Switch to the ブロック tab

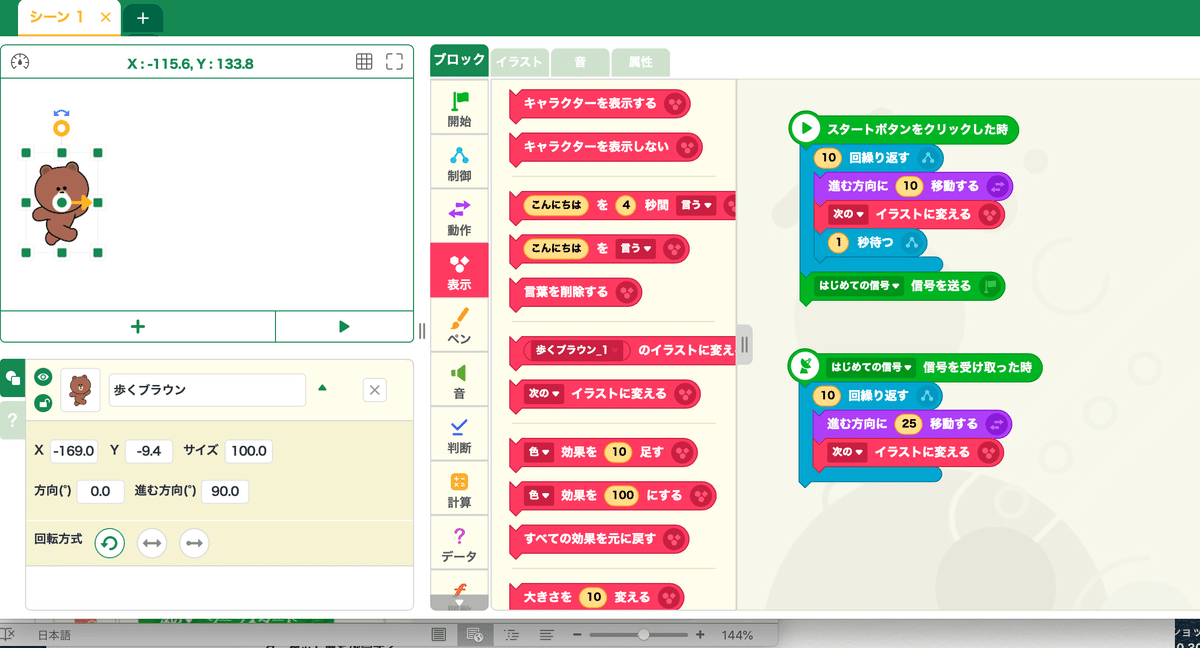tap(459, 60)
